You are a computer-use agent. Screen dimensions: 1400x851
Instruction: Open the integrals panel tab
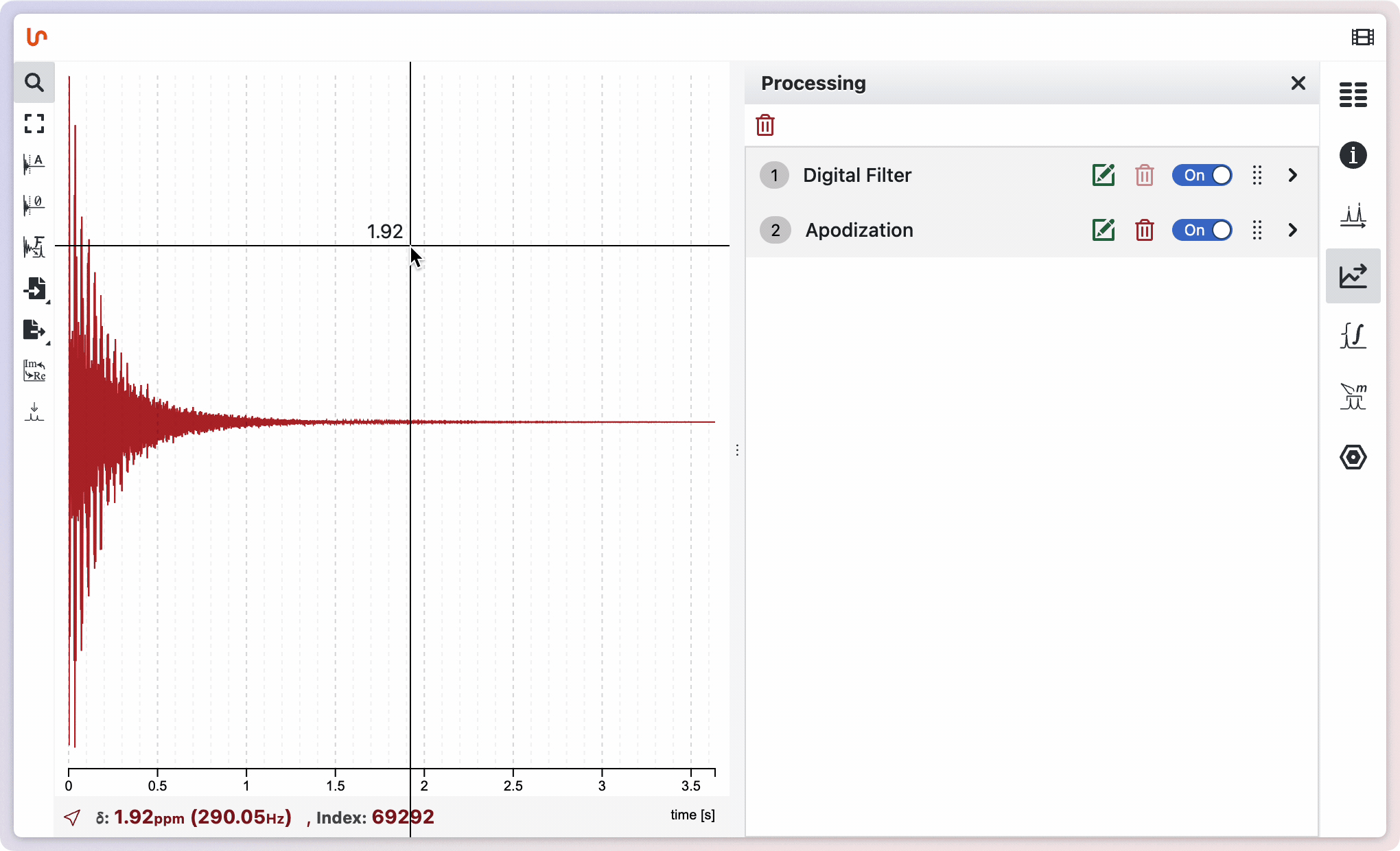pyautogui.click(x=1353, y=336)
